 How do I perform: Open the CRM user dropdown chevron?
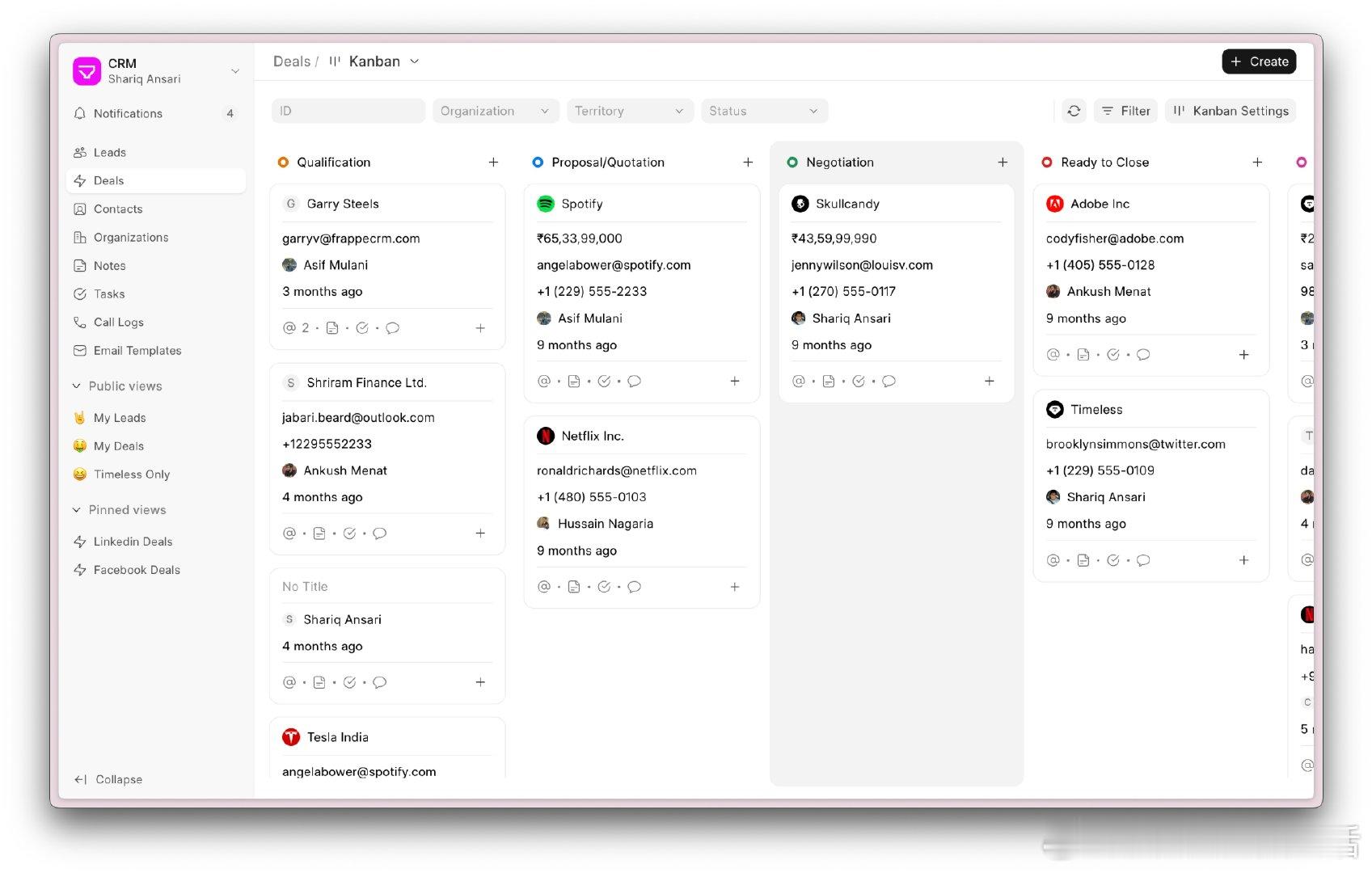235,71
